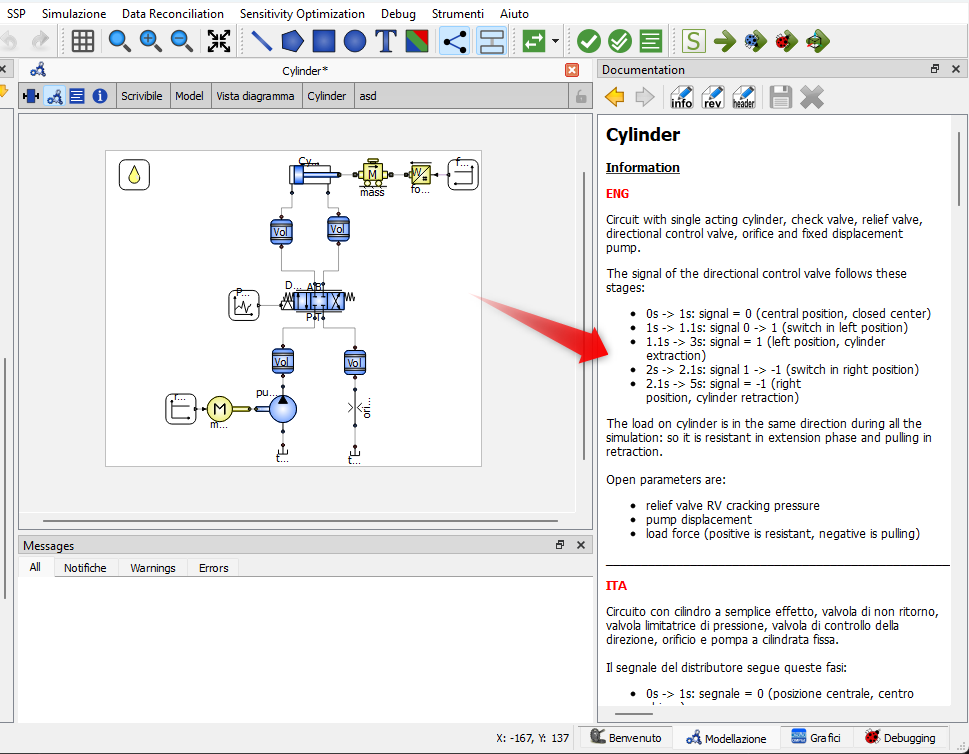This screenshot has height=754, width=969.
Task: Click the double check all models icon
Action: tap(619, 41)
